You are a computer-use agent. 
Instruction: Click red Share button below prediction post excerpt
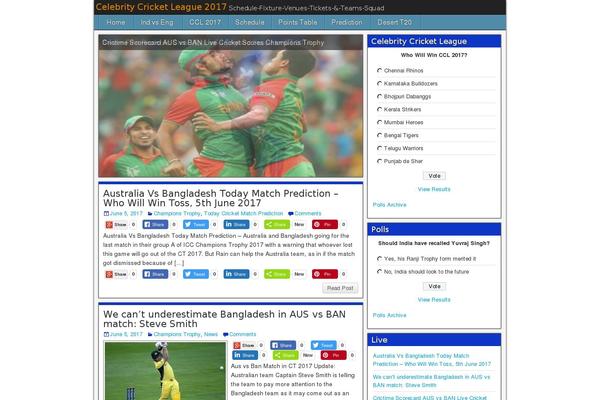click(x=116, y=274)
